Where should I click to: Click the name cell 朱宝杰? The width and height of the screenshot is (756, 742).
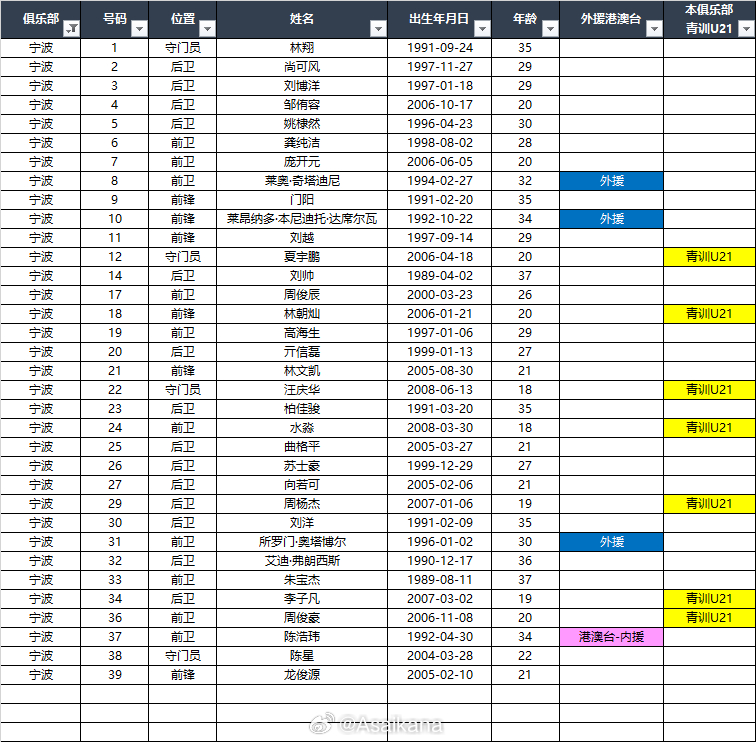coord(302,580)
